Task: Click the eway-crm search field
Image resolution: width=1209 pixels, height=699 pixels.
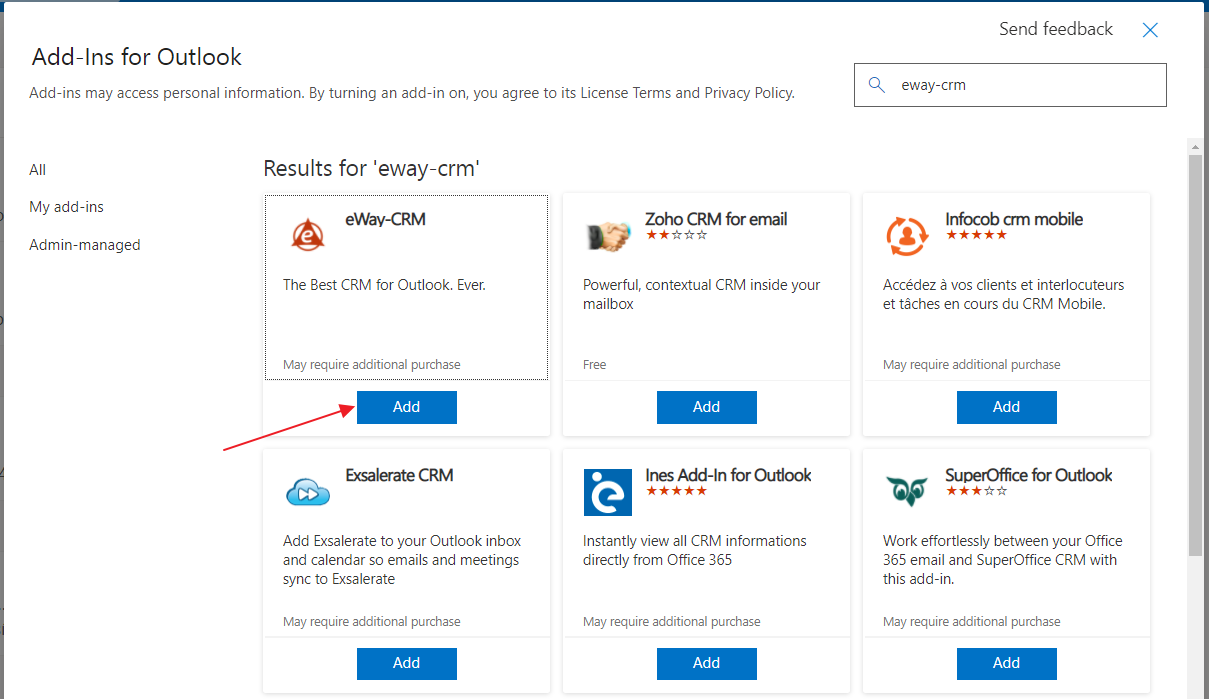Action: [x=1010, y=85]
